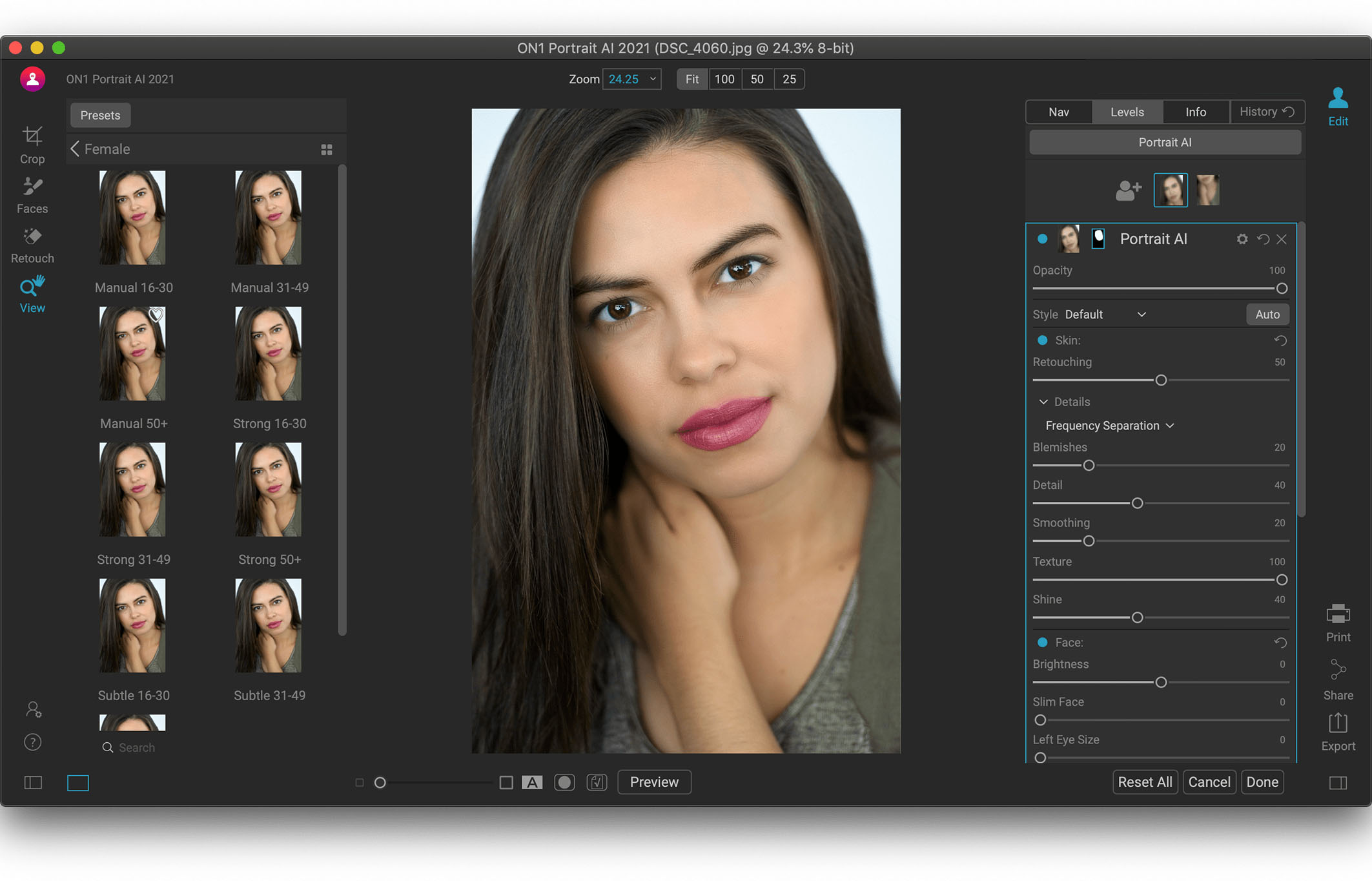Collapse the Details section
Viewport: 1372px width, 881px height.
(1043, 402)
